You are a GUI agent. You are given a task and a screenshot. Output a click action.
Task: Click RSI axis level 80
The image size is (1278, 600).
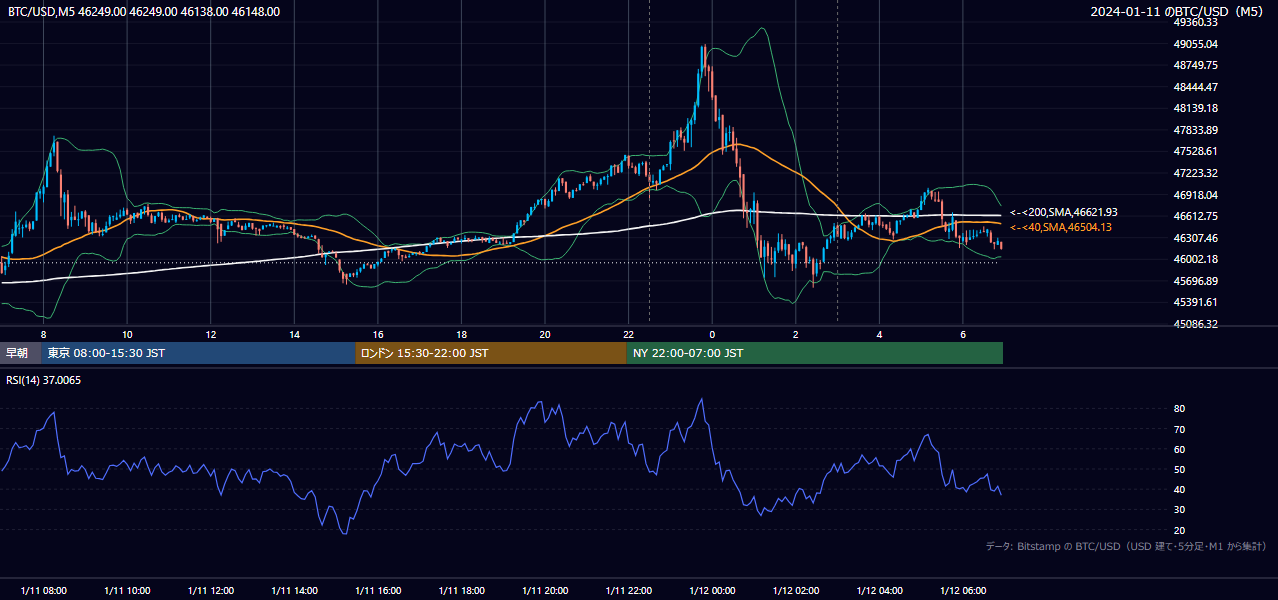tap(1179, 409)
